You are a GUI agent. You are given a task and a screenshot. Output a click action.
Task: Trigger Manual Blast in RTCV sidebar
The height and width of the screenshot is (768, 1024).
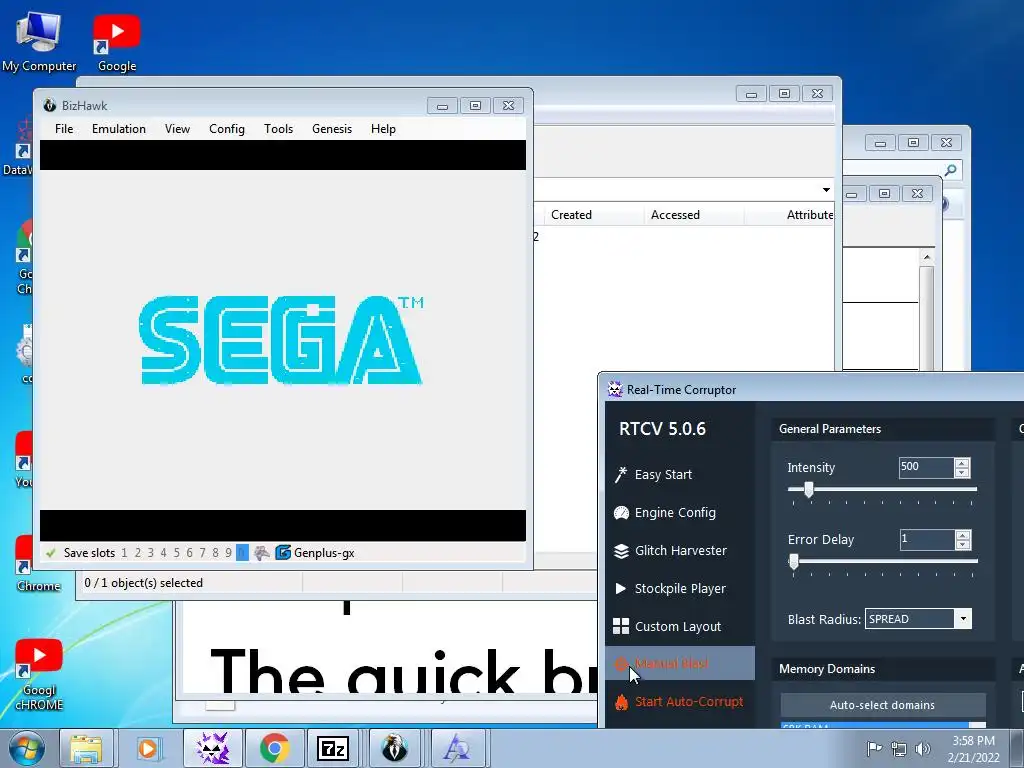[x=679, y=664]
